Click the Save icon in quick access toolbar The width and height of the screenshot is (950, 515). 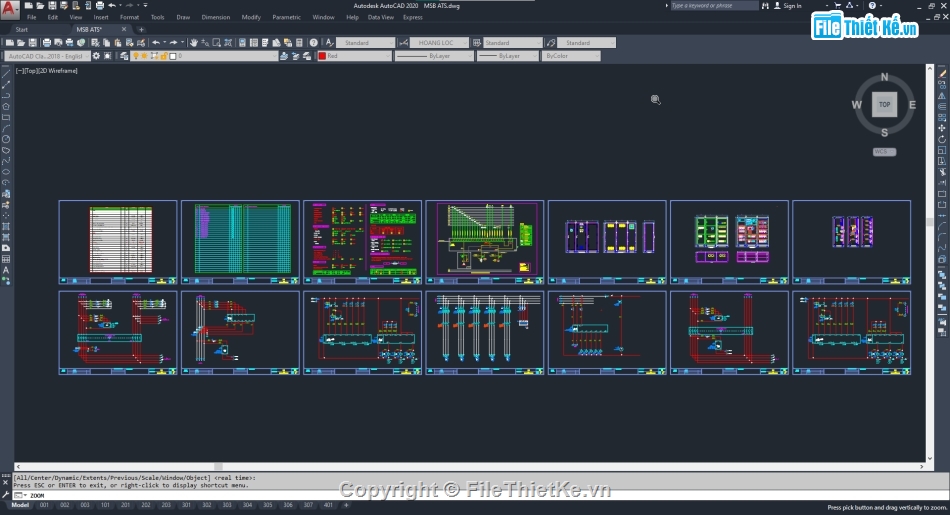point(52,5)
